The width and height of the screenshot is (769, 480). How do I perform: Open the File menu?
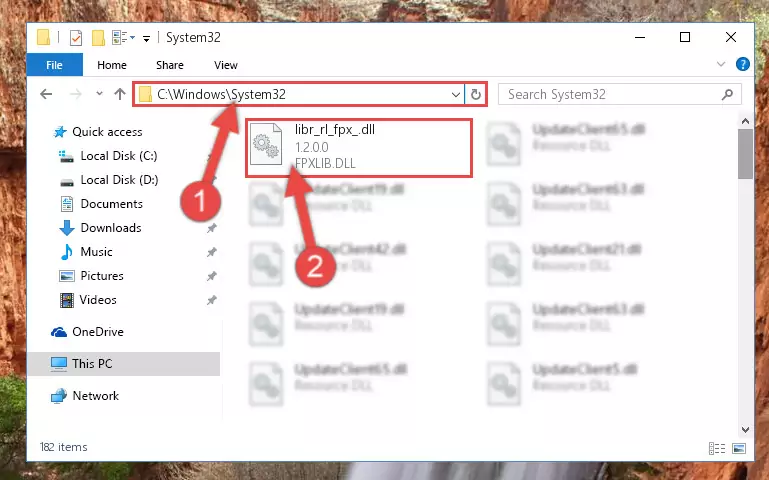[x=54, y=65]
